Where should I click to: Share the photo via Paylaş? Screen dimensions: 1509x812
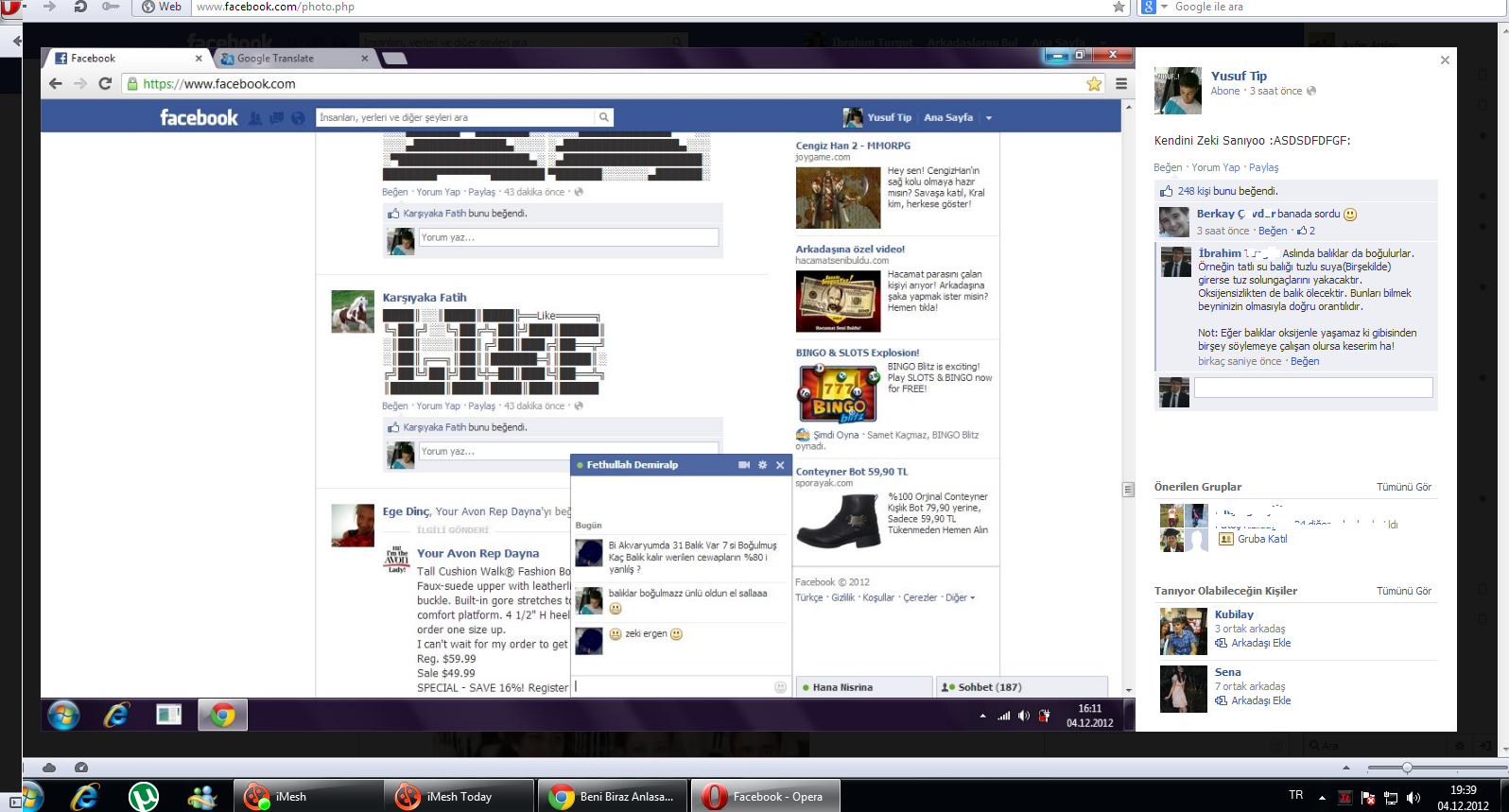(x=1264, y=167)
